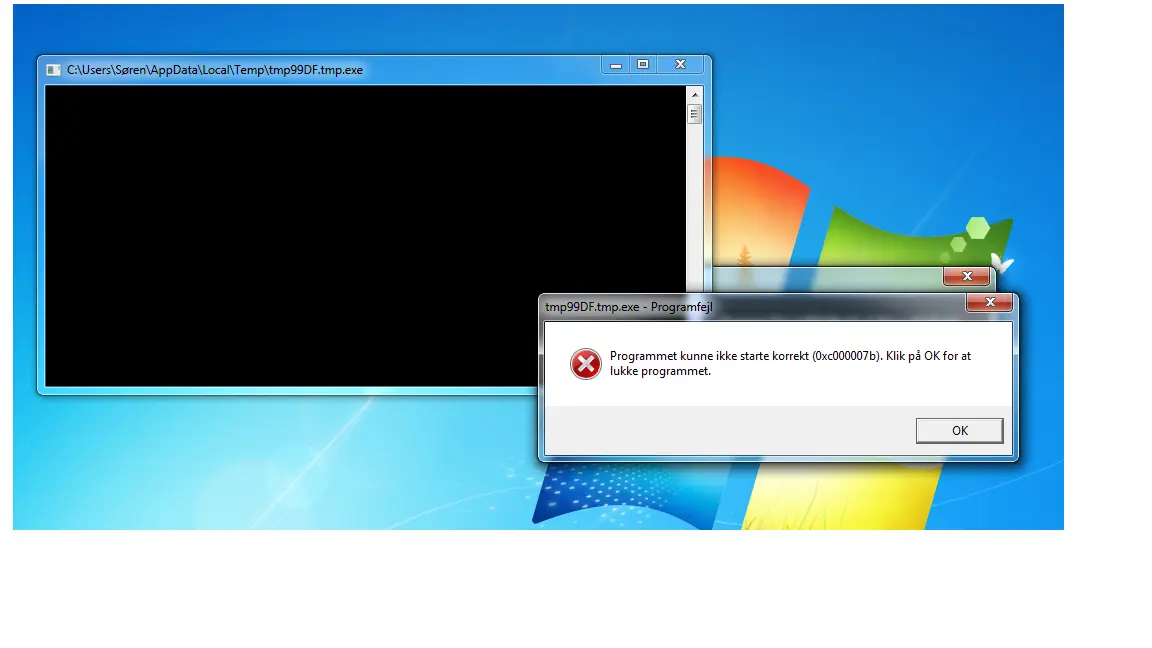This screenshot has height=648, width=1152.
Task: Click OK to close the error dialog
Action: pyautogui.click(x=959, y=431)
